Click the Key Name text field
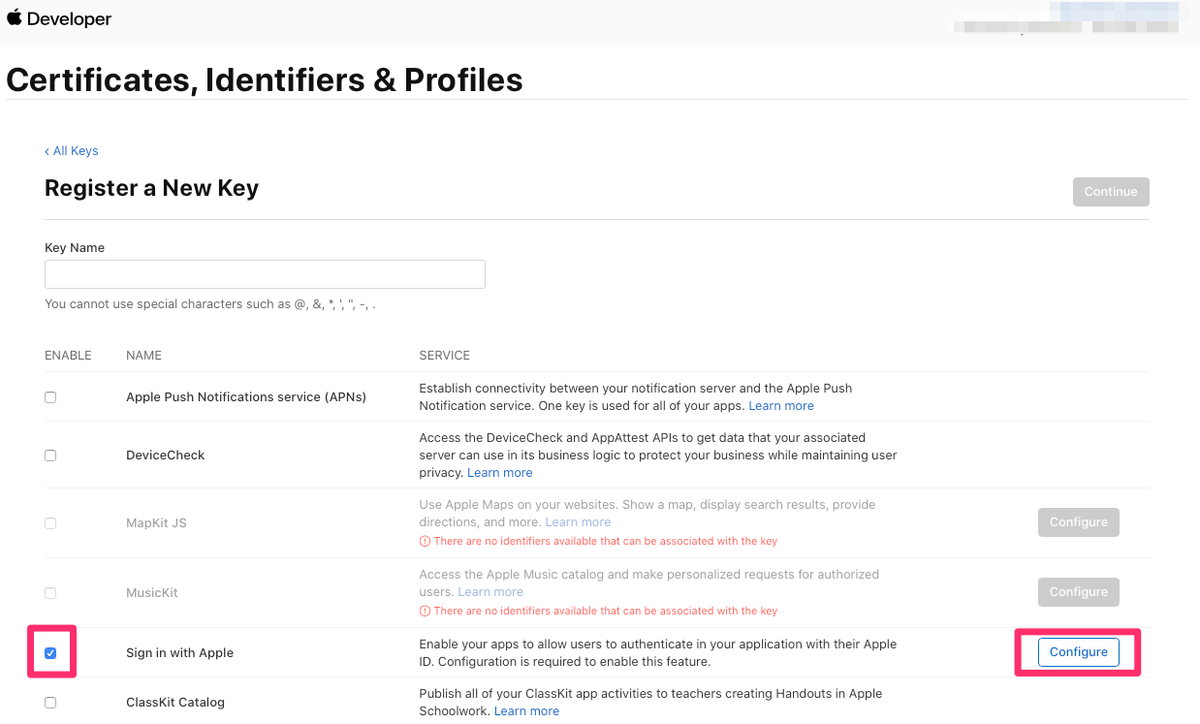 (x=265, y=274)
